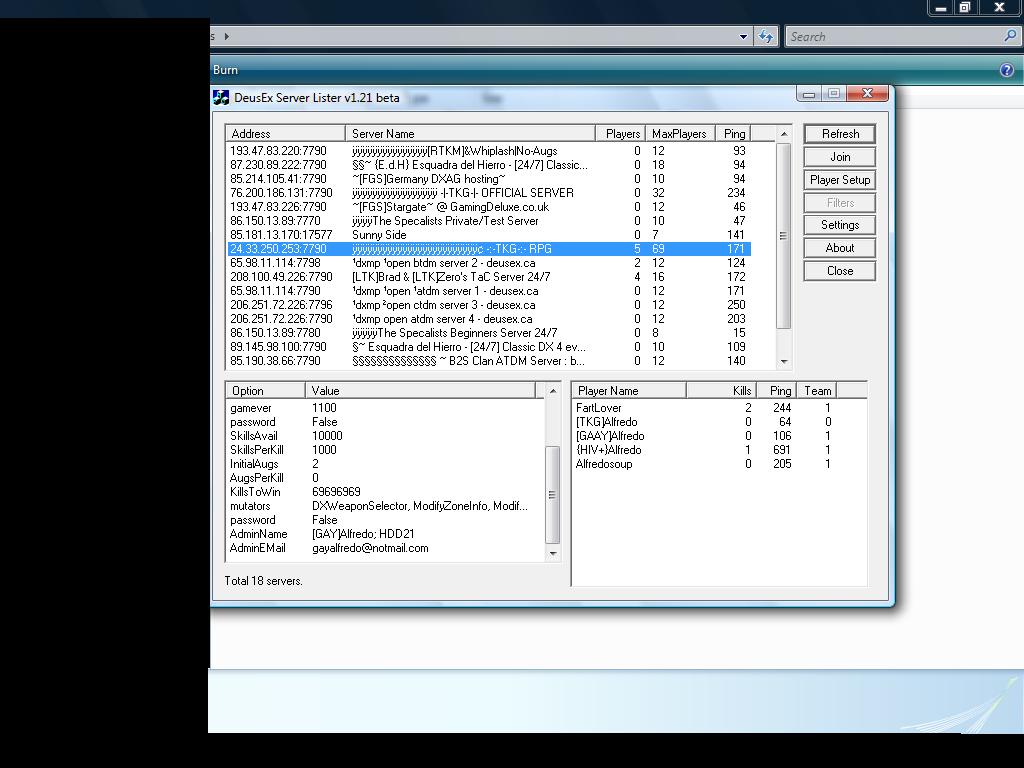Expand the address bar history dropdown arrow
This screenshot has height=768, width=1024.
[x=743, y=37]
